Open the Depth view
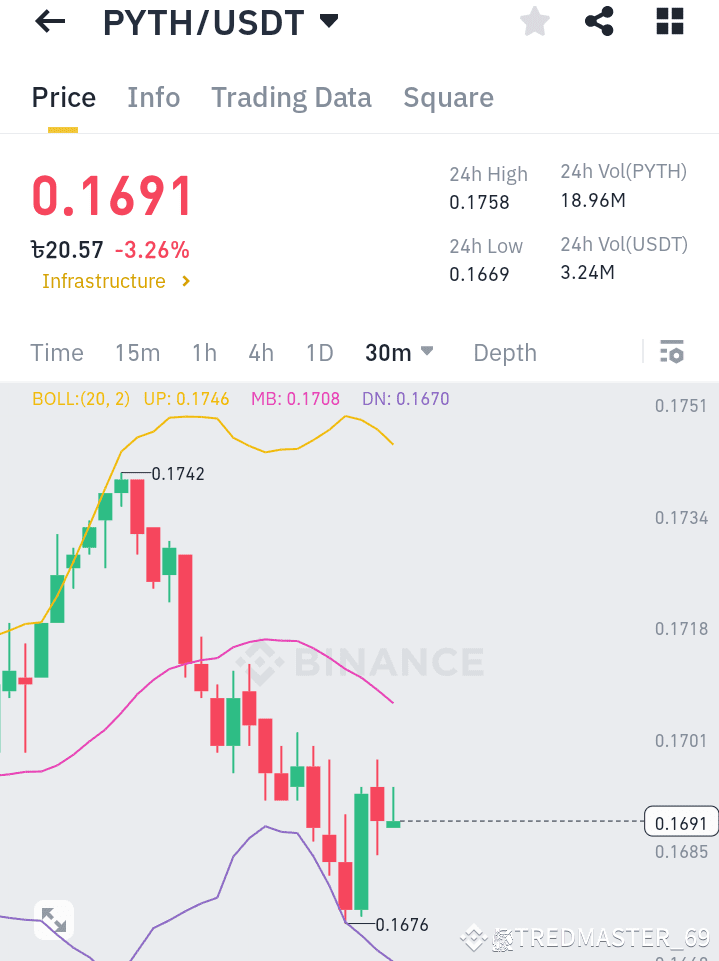The image size is (719, 961). point(504,352)
